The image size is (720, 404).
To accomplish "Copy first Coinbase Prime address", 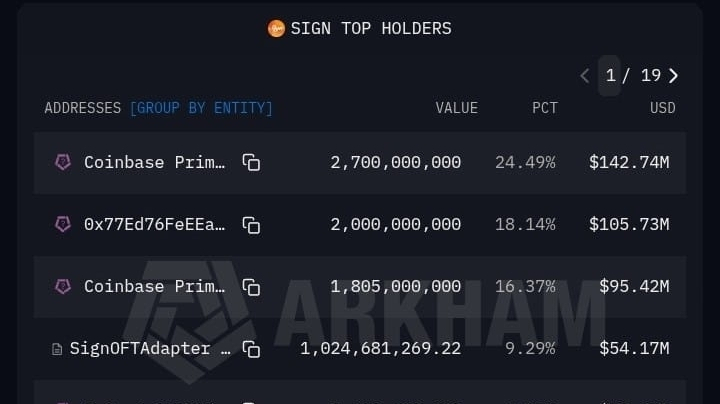I will [251, 162].
